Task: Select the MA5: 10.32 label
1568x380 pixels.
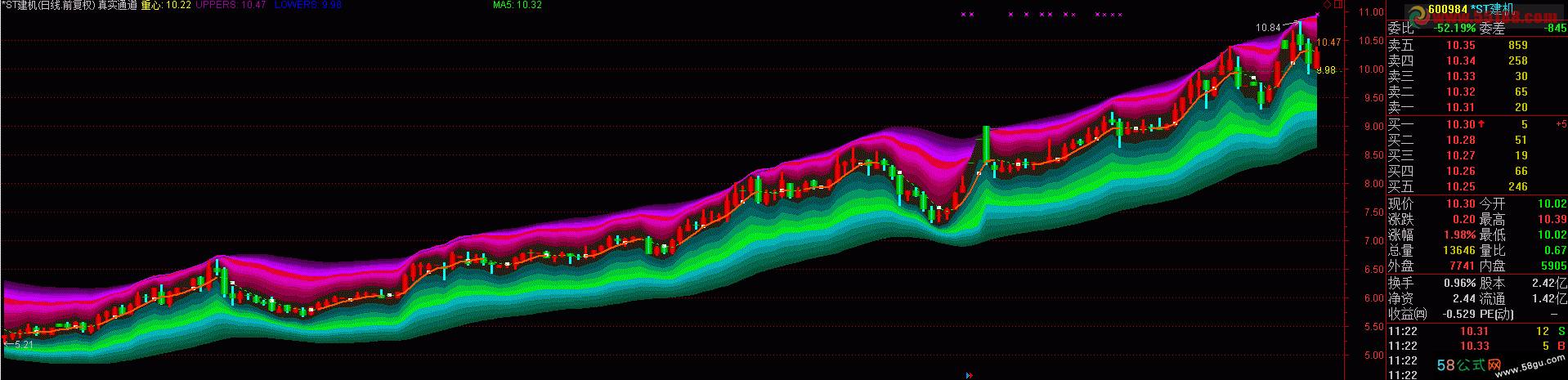Action: click(x=517, y=5)
